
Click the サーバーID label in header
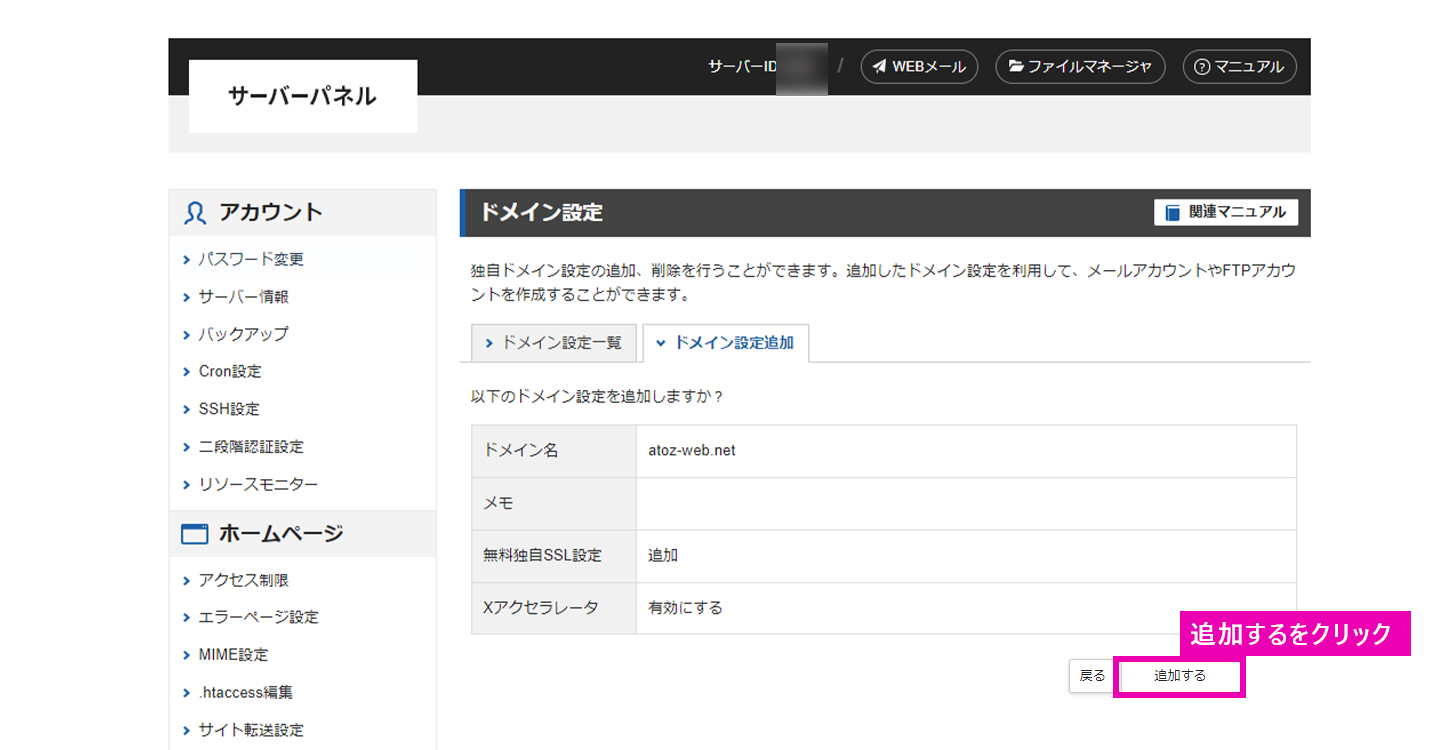point(743,67)
